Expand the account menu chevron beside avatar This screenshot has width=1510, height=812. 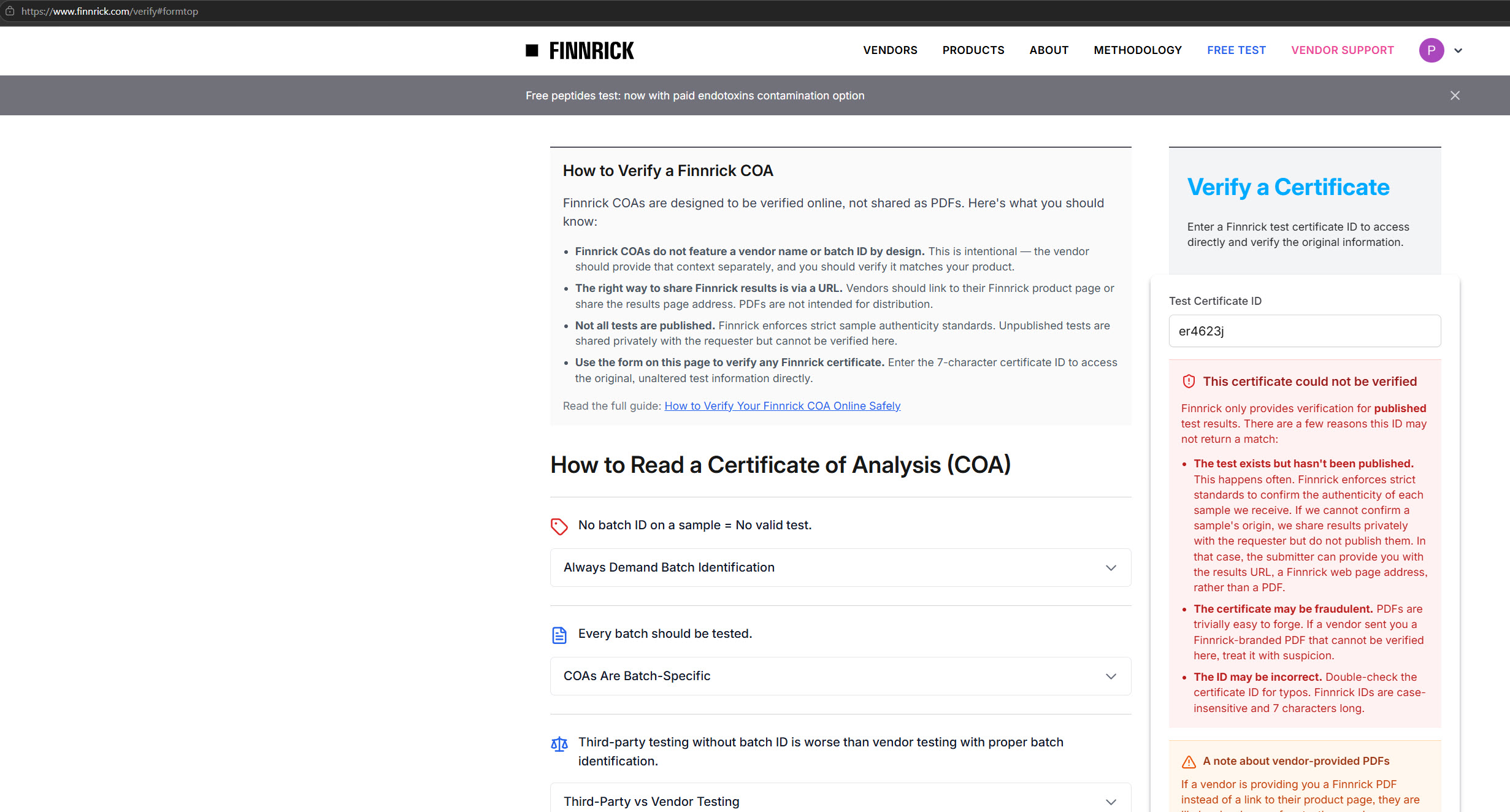point(1458,51)
